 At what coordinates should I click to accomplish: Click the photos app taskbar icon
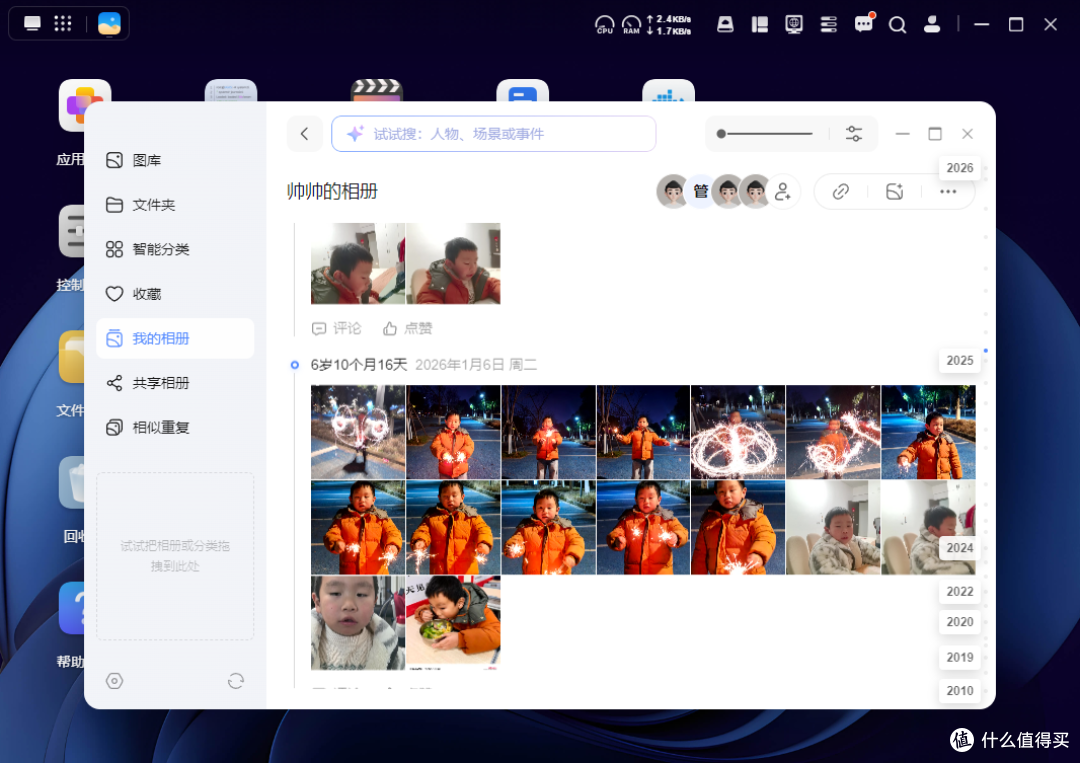pyautogui.click(x=109, y=24)
